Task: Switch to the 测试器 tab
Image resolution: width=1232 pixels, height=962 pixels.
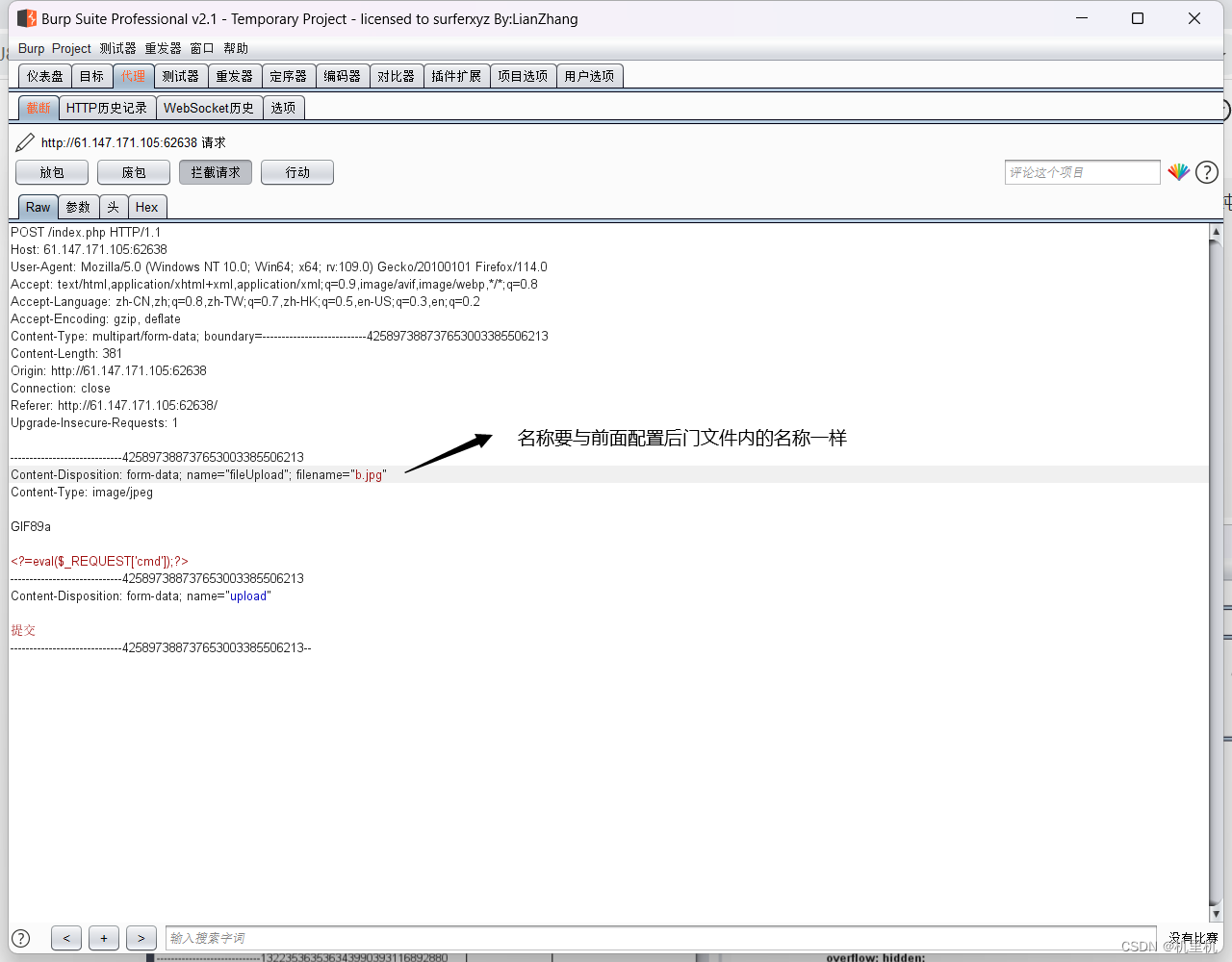Action: pyautogui.click(x=181, y=76)
